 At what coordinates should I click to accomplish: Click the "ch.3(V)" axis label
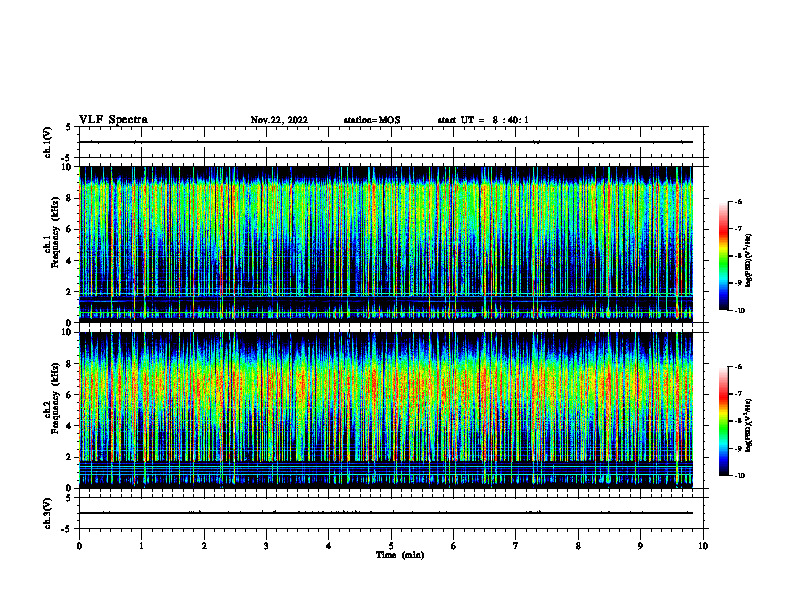(47, 514)
